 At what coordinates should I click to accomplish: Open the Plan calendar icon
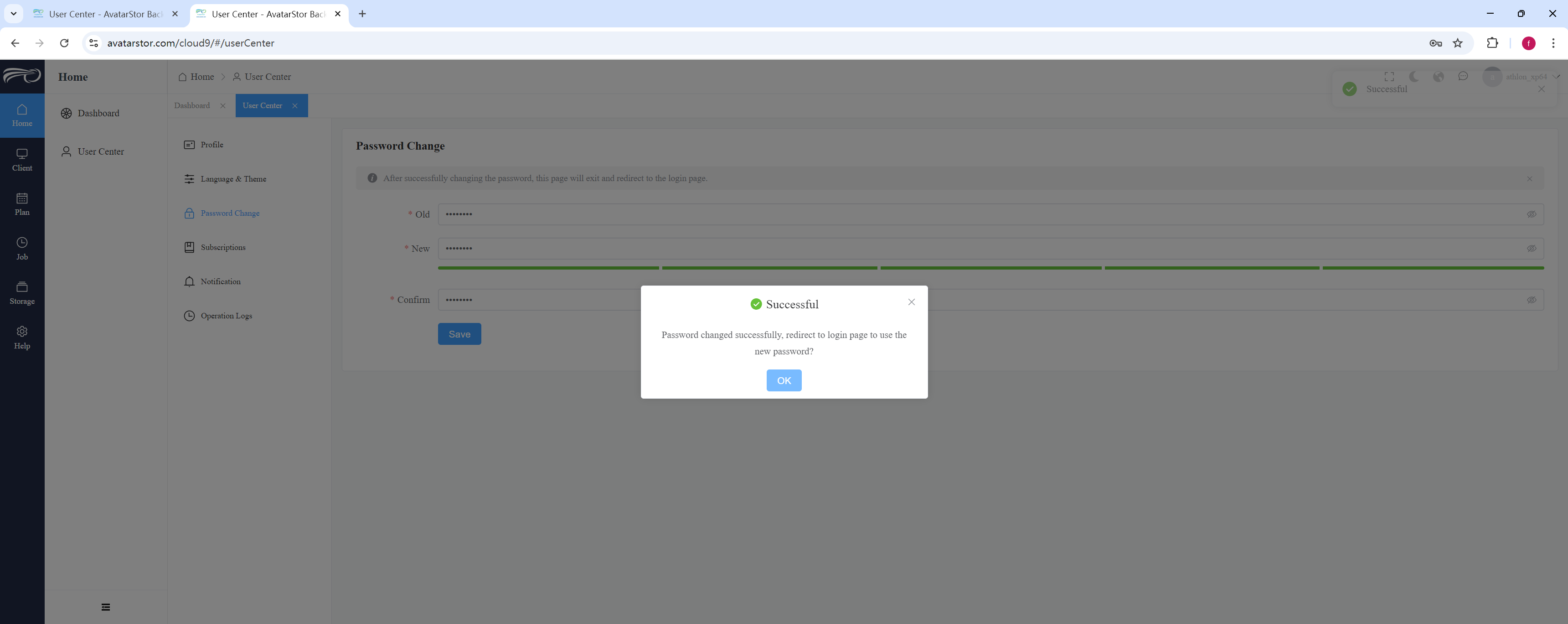click(x=22, y=198)
